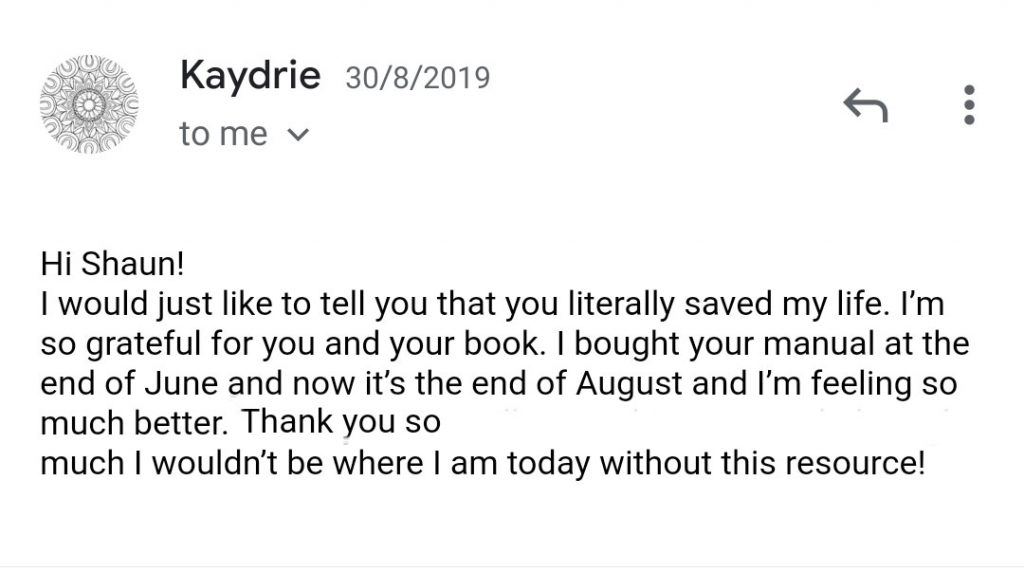Click the "Hi Shaun!" greeting line
This screenshot has height=573, width=1024.
113,265
